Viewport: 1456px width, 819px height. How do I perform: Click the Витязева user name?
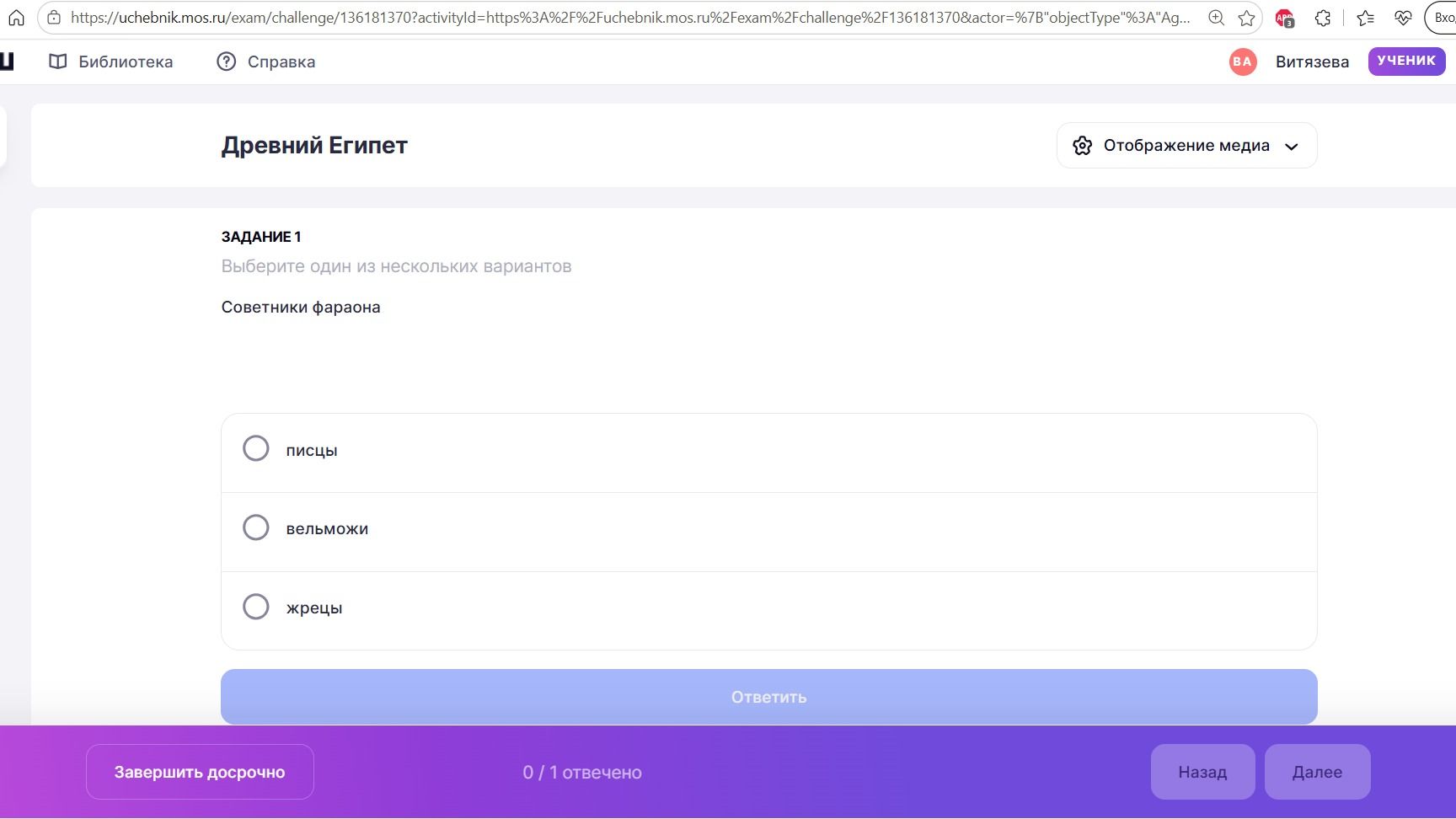(x=1312, y=62)
